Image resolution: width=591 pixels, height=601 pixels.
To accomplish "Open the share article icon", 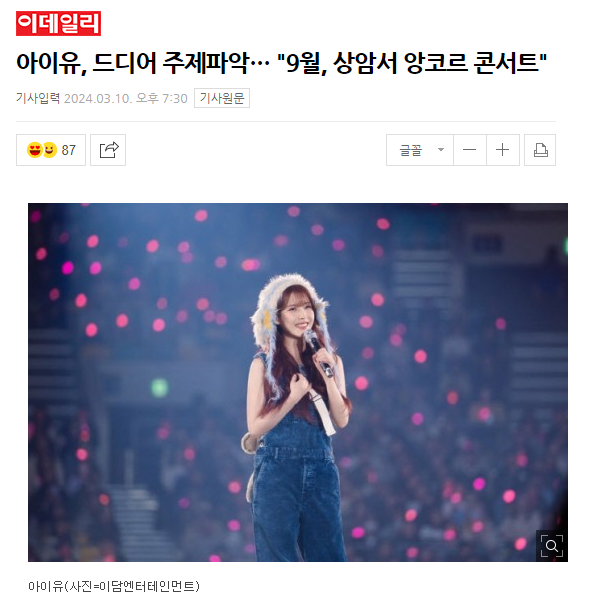I will point(108,150).
